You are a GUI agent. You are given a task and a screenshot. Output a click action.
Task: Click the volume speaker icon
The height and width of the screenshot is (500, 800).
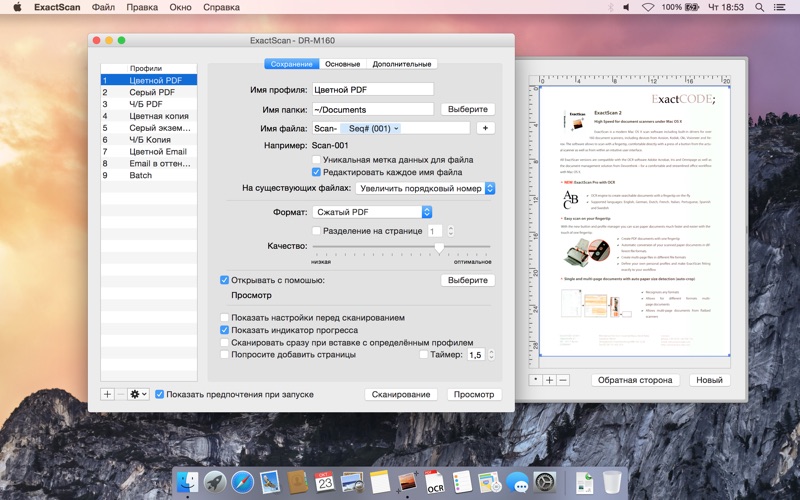(x=627, y=7)
